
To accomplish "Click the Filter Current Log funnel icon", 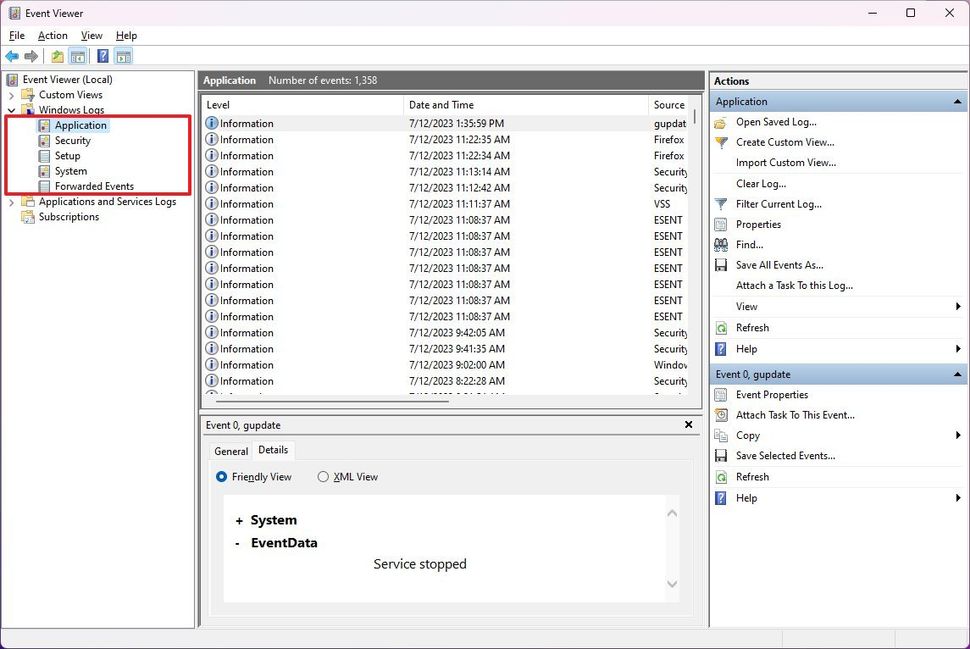I will [x=721, y=204].
